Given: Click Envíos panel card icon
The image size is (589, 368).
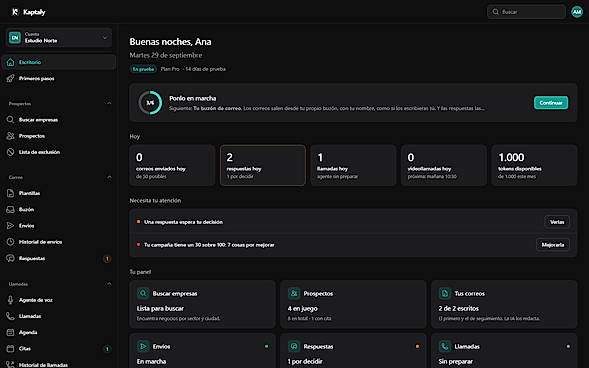Looking at the screenshot, I should click(143, 346).
